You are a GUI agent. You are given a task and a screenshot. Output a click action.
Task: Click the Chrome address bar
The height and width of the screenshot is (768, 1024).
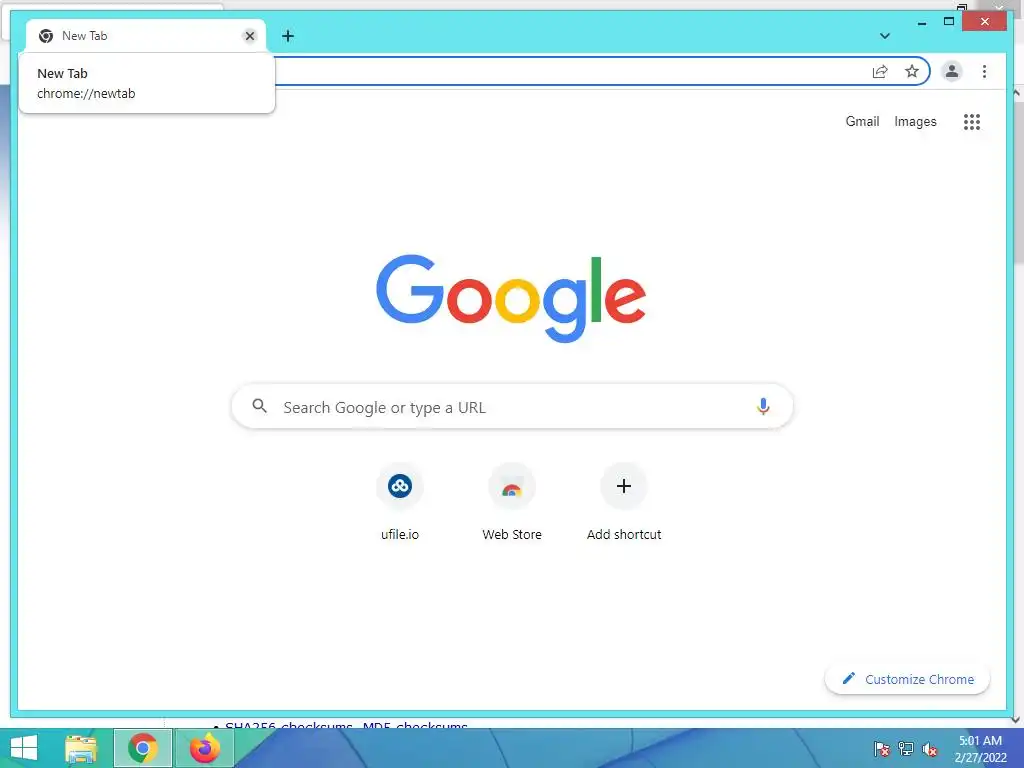click(568, 71)
